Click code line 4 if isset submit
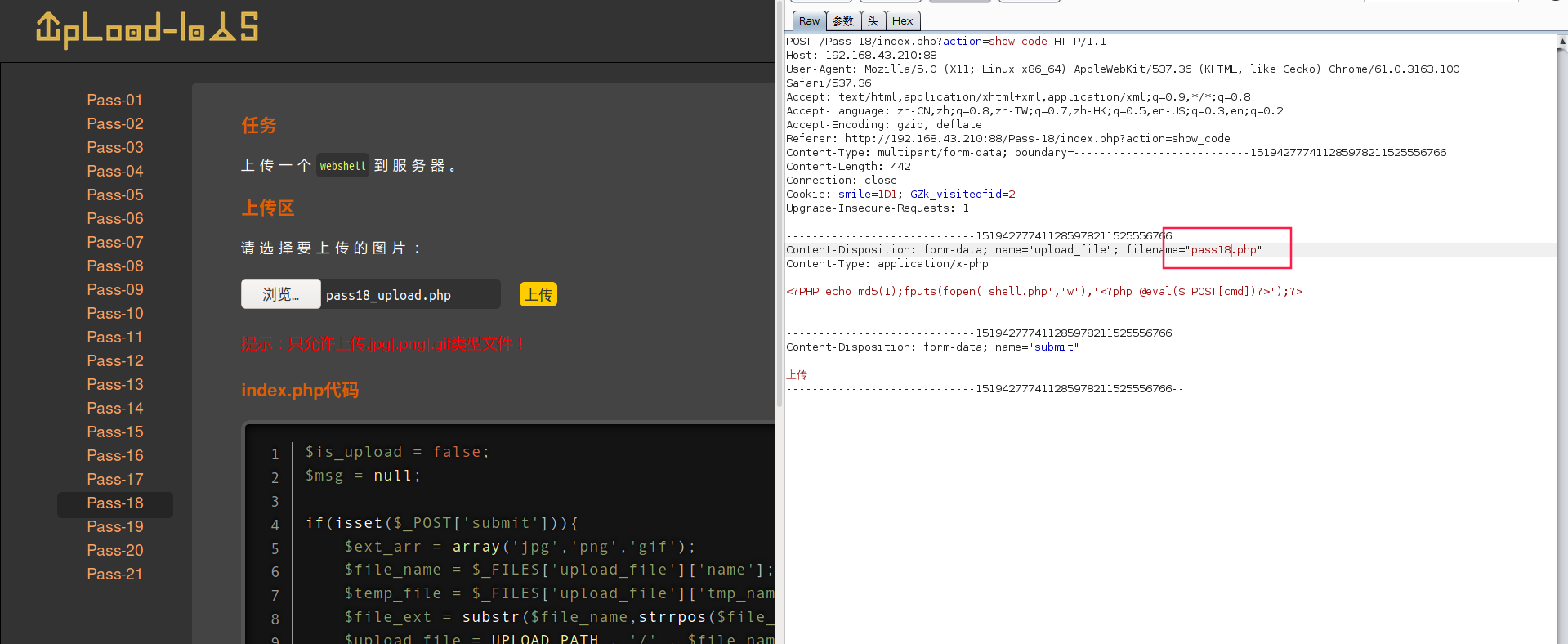Viewport: 1568px width, 644px height. [441, 523]
